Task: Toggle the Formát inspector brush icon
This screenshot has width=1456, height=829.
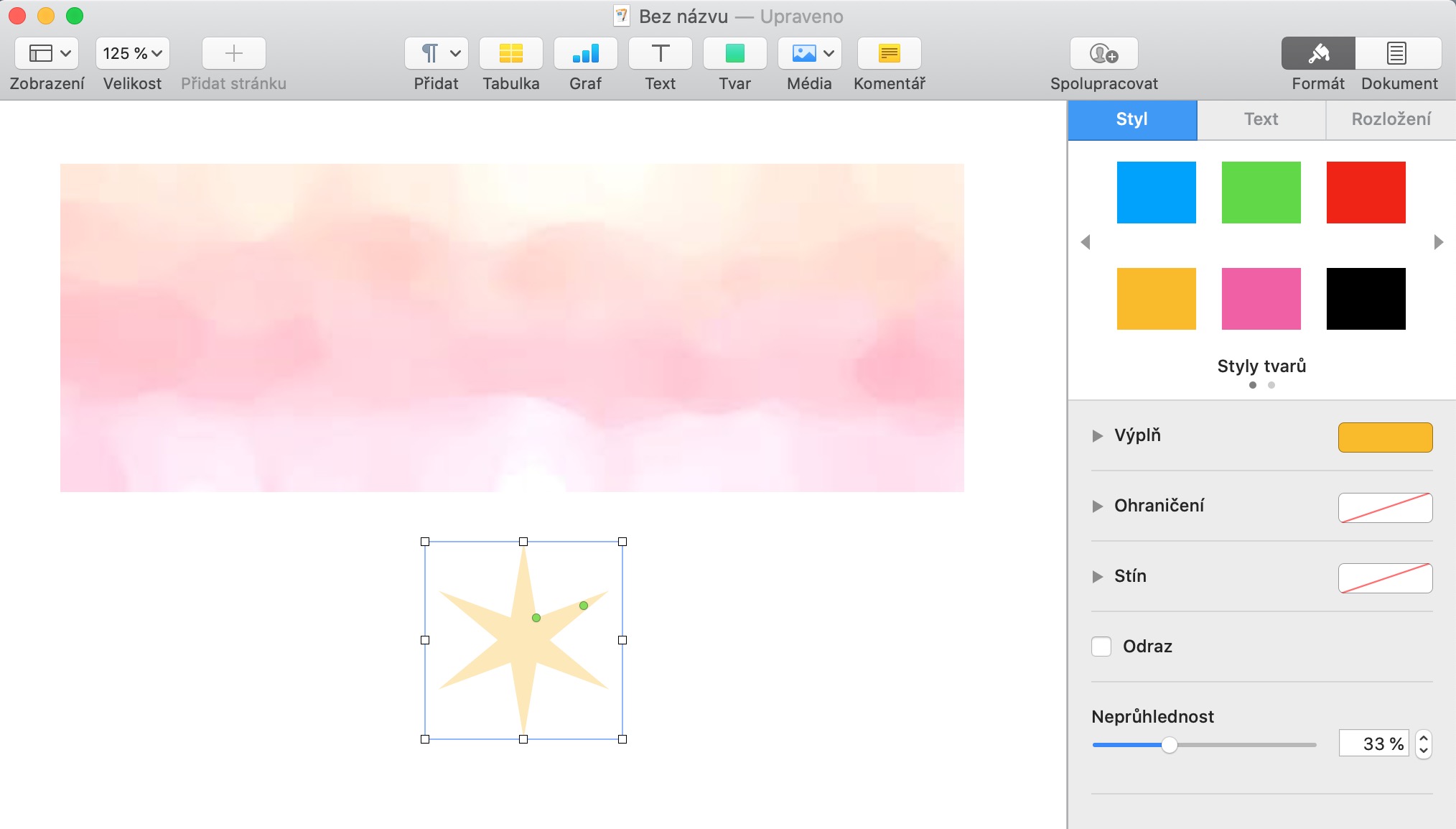Action: tap(1318, 54)
